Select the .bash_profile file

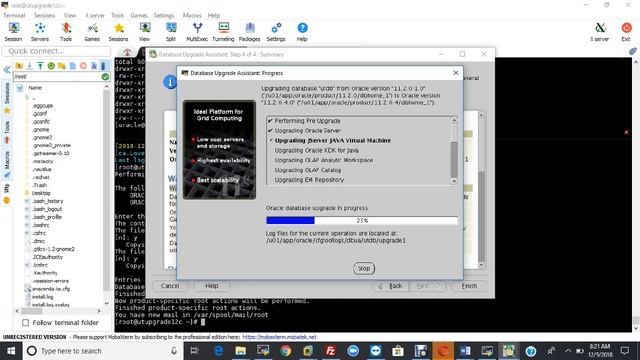click(x=47, y=217)
